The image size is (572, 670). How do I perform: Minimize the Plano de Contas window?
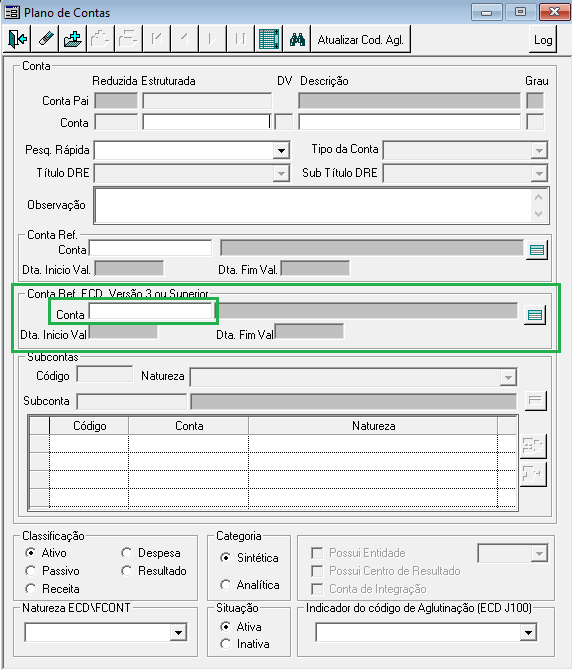tap(487, 12)
